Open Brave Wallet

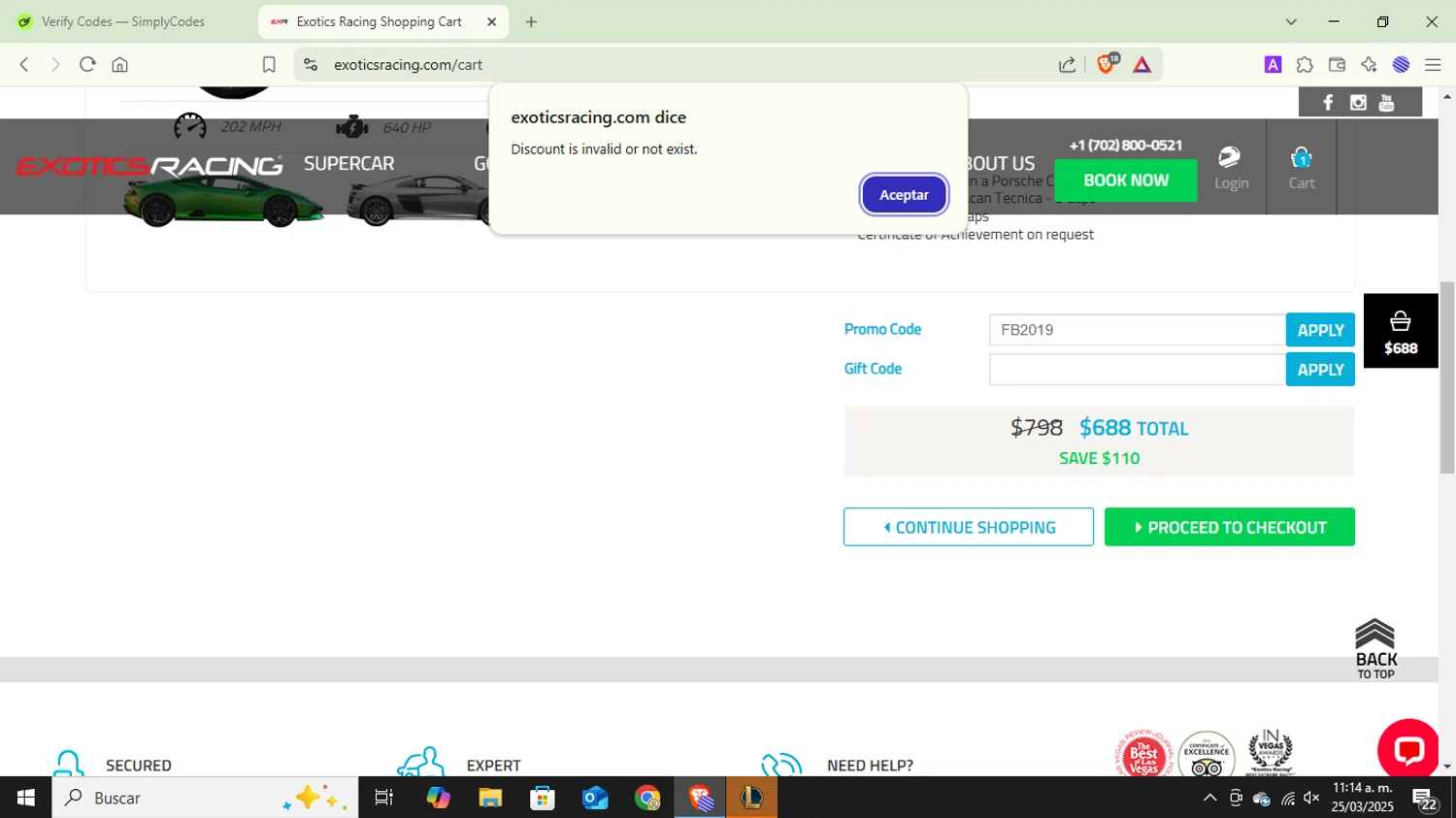click(x=1337, y=65)
